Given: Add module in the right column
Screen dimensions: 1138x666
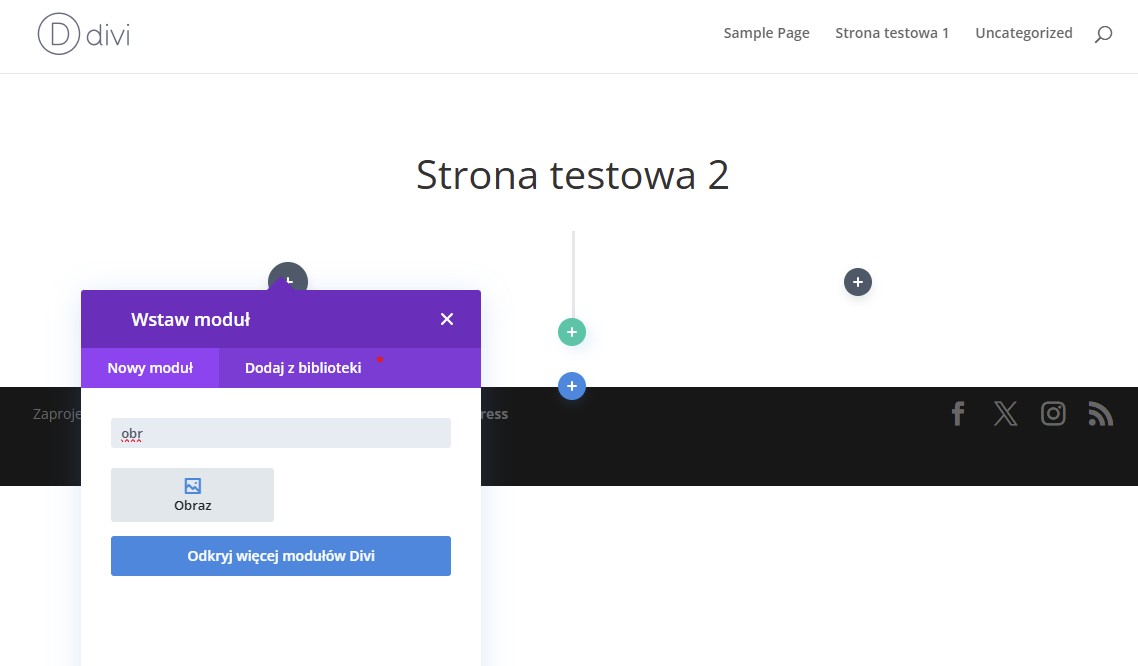Looking at the screenshot, I should [x=858, y=282].
